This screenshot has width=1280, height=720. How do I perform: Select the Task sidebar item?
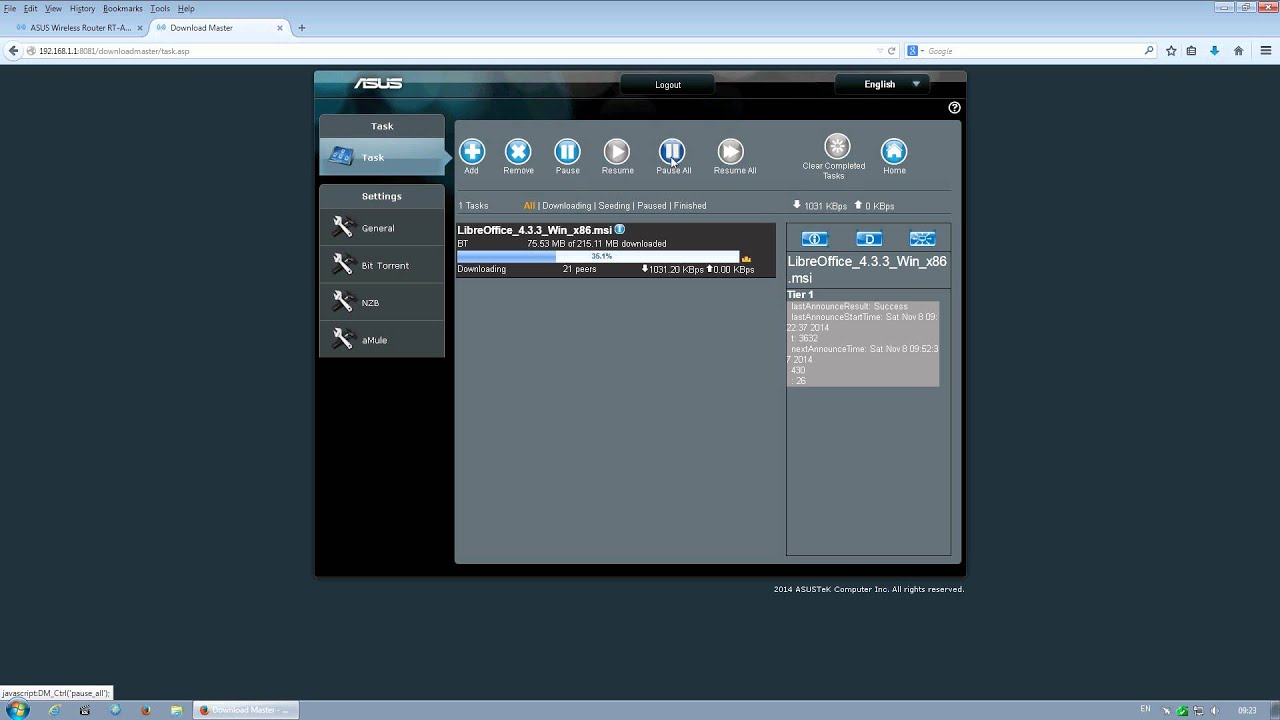tap(382, 157)
